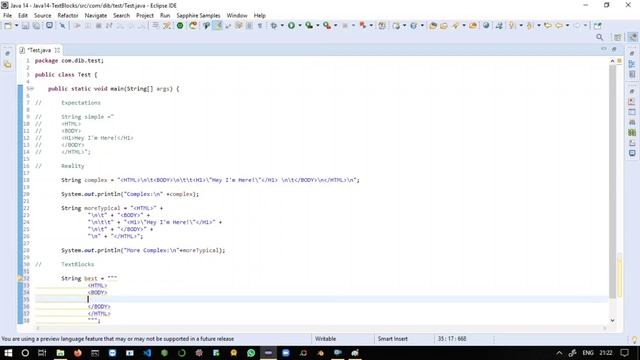Viewport: 640px width, 360px height.
Task: Click the Open Task folder icon
Action: click(x=444, y=26)
